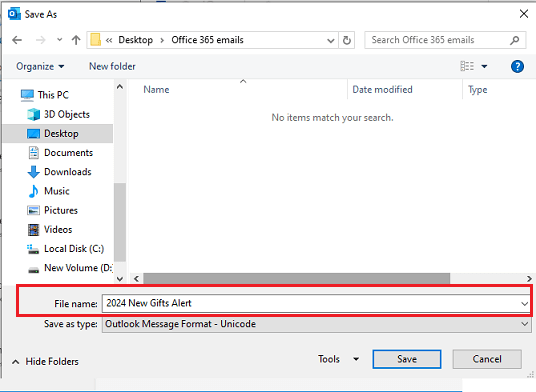Click the Forward navigation arrow
Screen dimensions: 536x392
point(40,40)
